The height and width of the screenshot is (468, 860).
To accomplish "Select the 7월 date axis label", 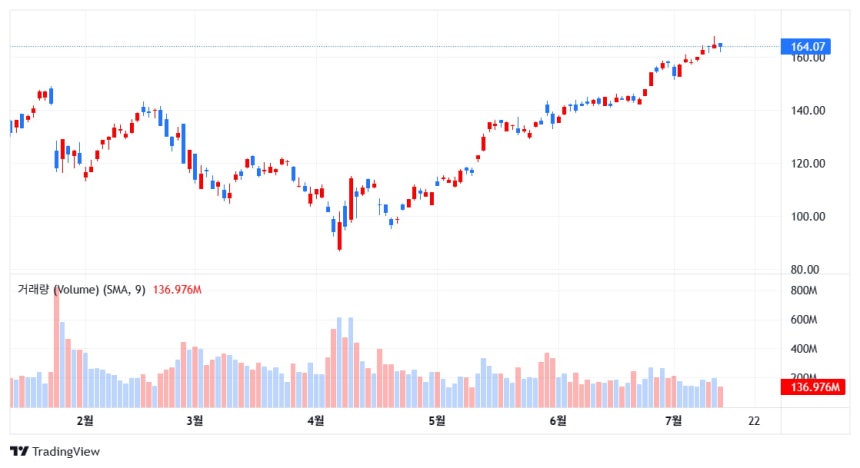I will (674, 421).
